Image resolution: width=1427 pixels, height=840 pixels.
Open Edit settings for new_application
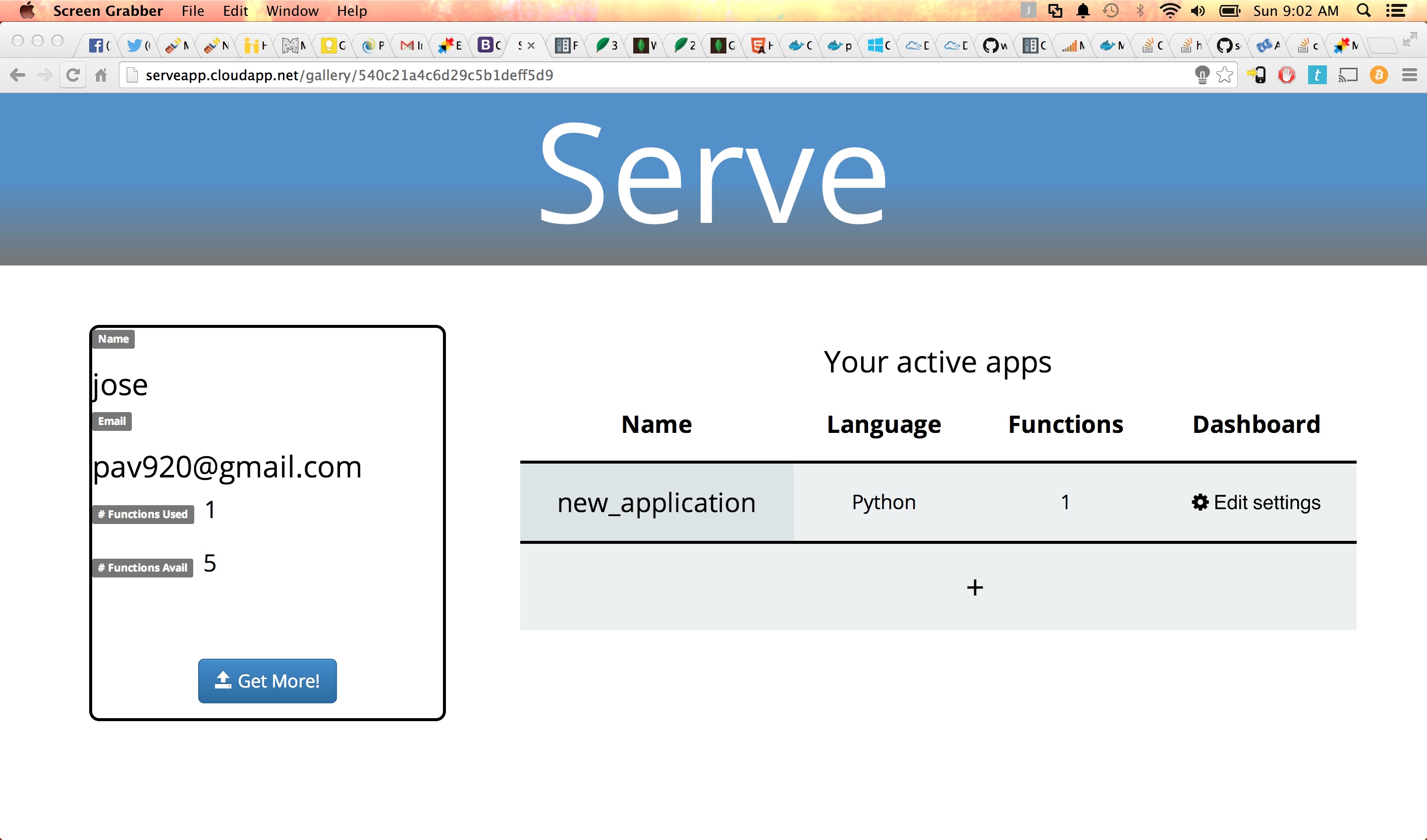click(x=1256, y=503)
